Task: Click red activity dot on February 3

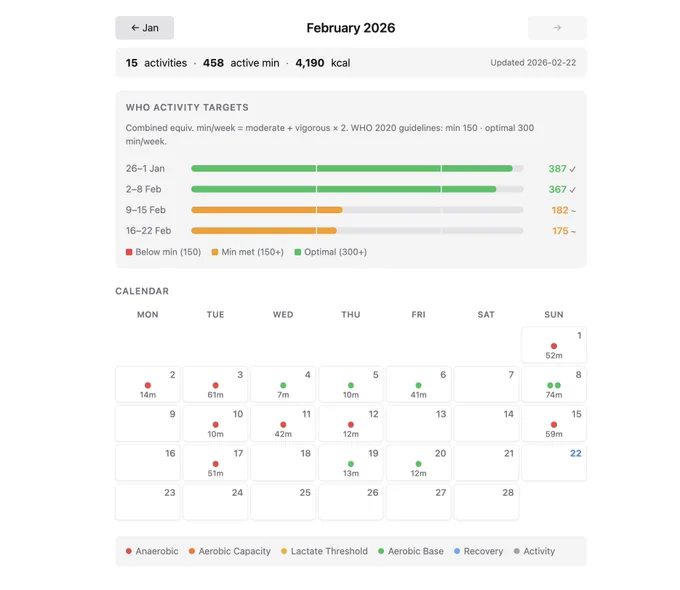Action: pos(216,385)
